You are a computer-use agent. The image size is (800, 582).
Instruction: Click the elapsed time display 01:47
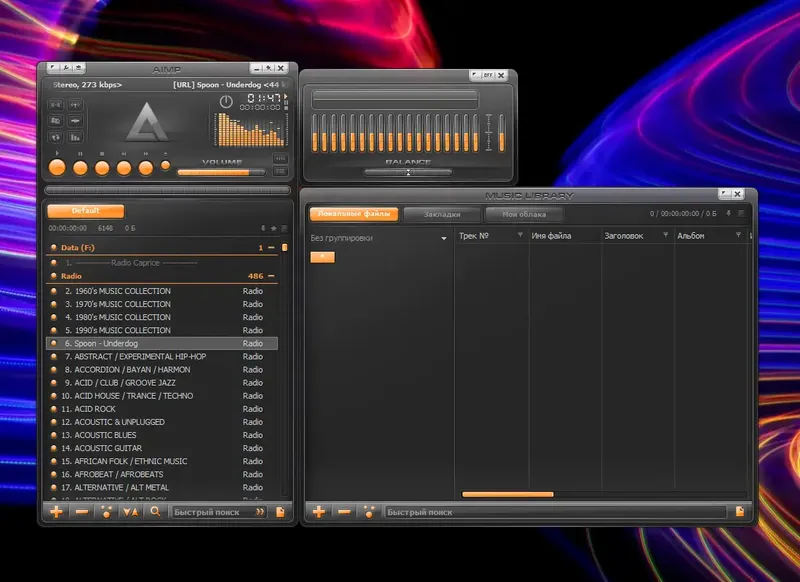(264, 97)
